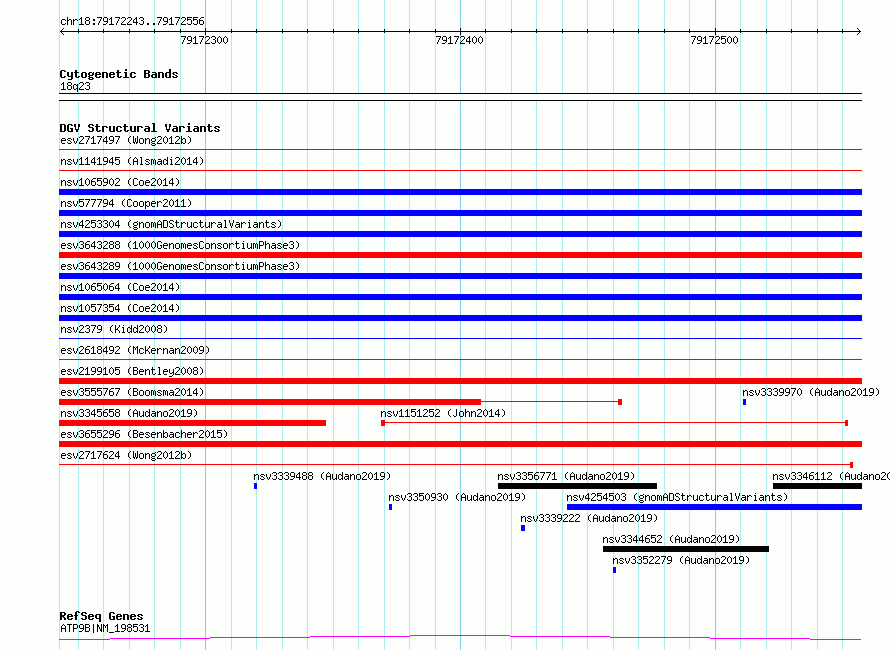Click ruler position 79172300
Screen dimensions: 890x650
[204, 40]
